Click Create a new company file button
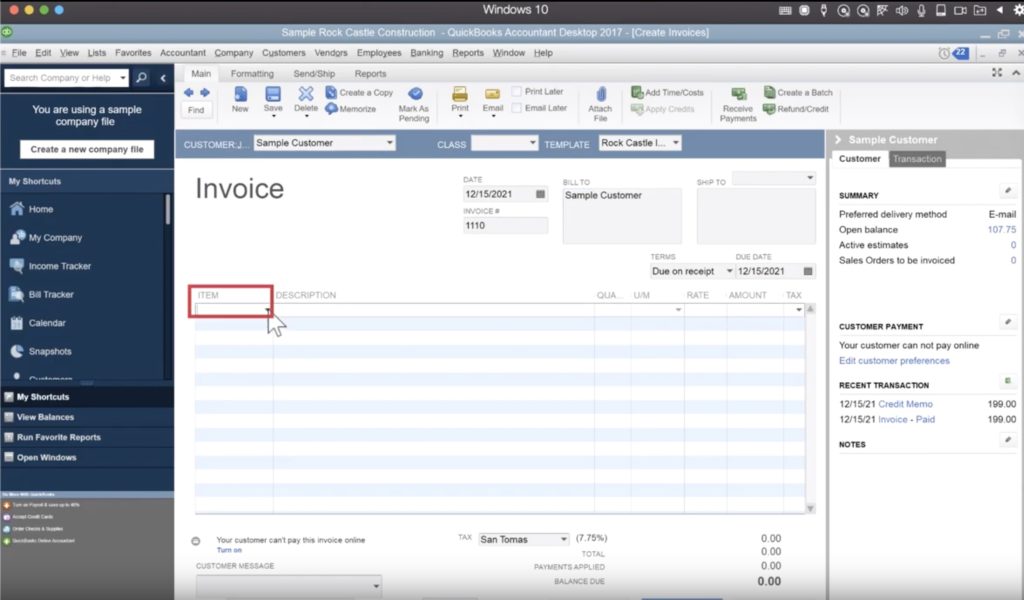The width and height of the screenshot is (1024, 600). point(87,150)
